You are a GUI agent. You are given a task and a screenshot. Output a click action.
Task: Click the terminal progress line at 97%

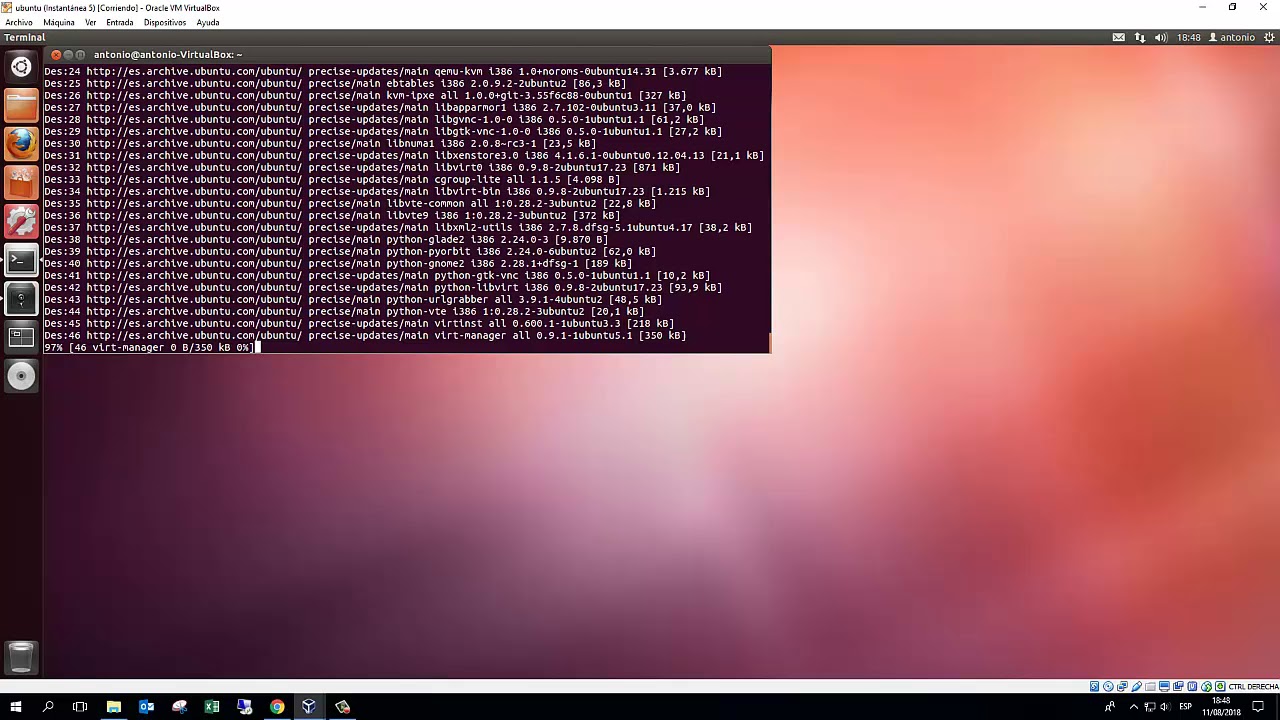[150, 347]
